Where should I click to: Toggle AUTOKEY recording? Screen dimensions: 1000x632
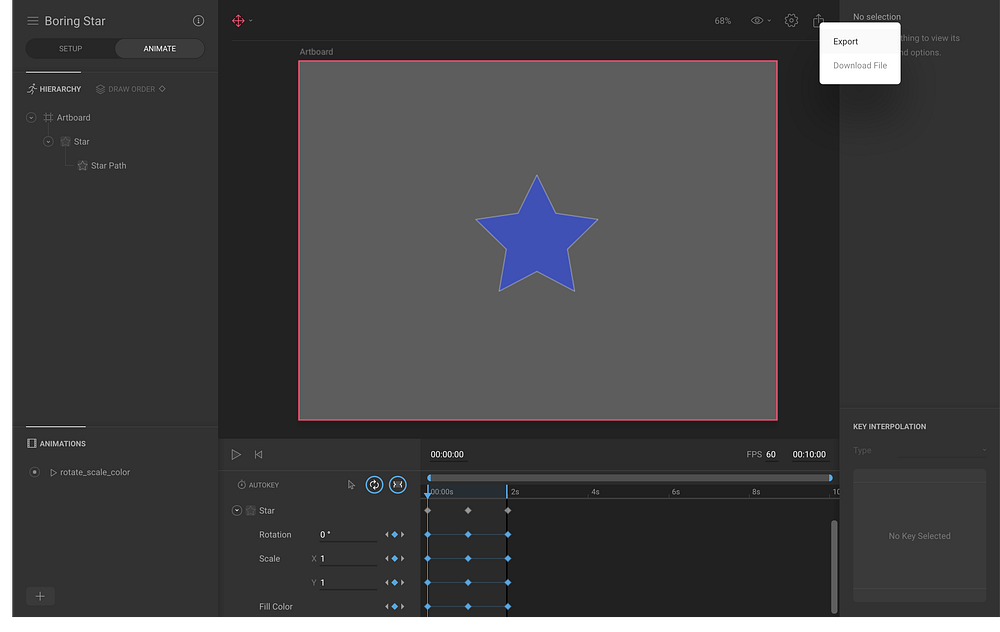click(261, 484)
